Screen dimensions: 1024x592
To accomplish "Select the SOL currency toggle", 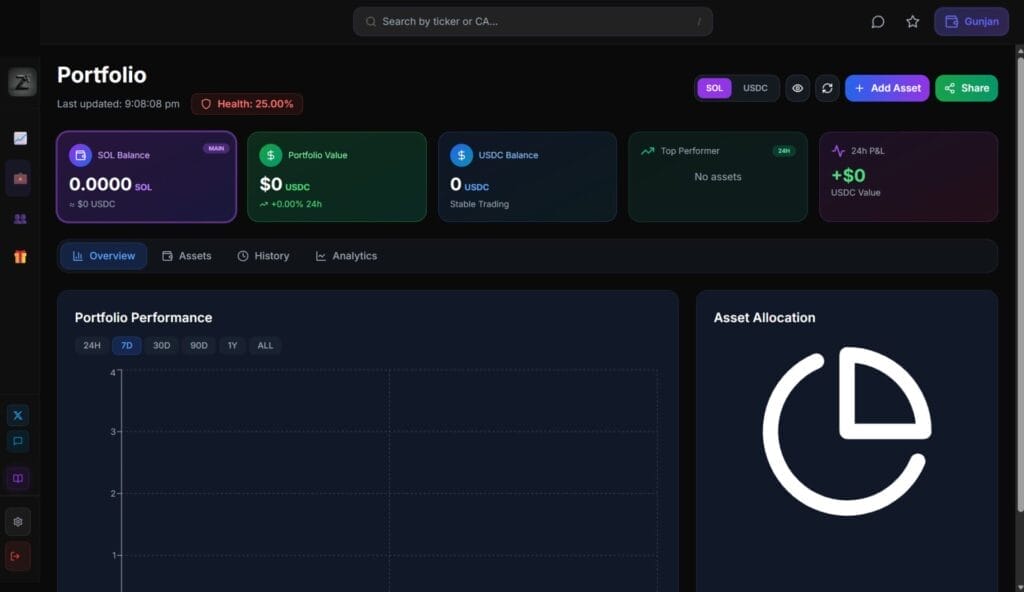I will tap(714, 88).
